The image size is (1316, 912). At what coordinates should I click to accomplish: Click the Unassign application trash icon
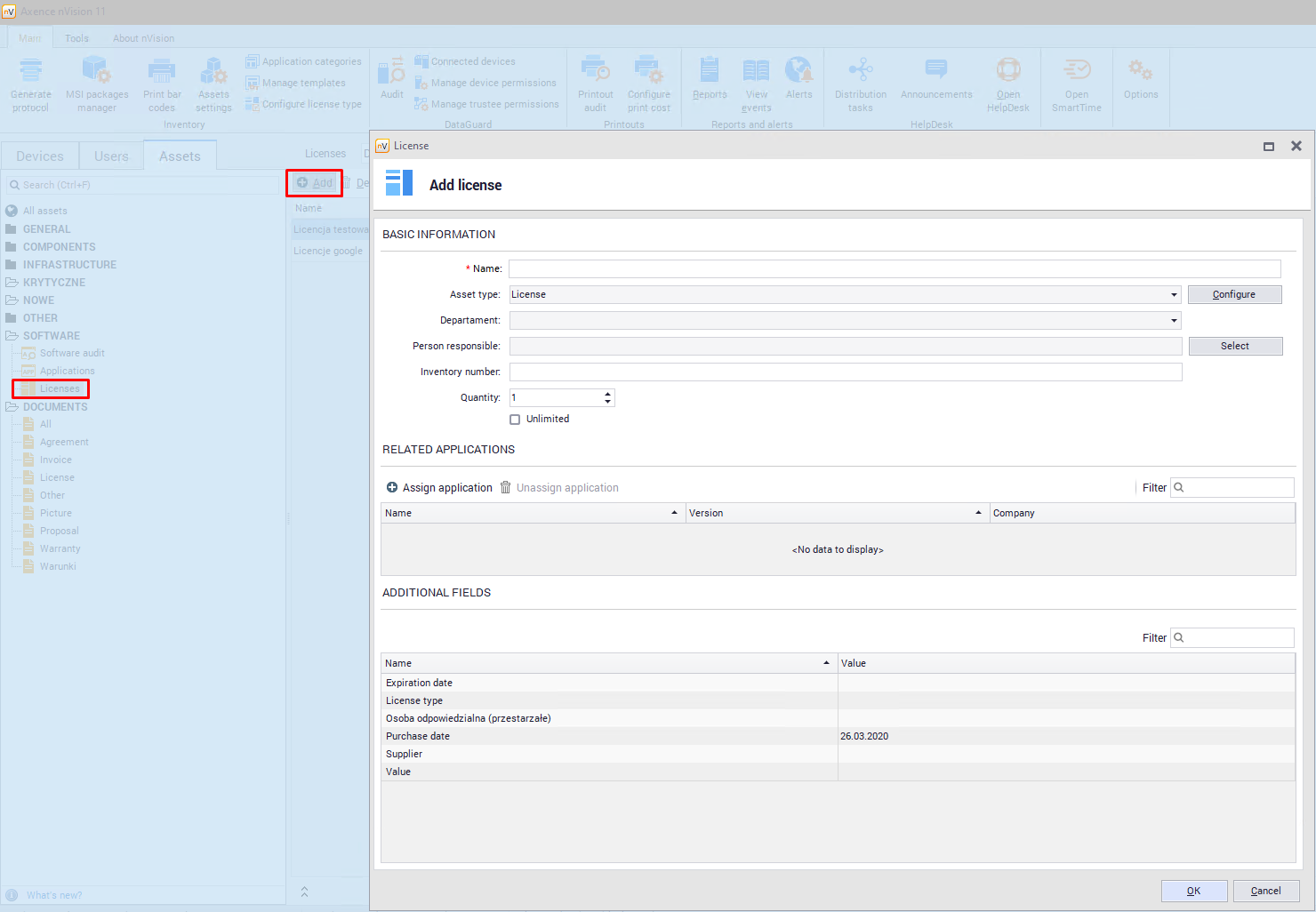(x=505, y=487)
